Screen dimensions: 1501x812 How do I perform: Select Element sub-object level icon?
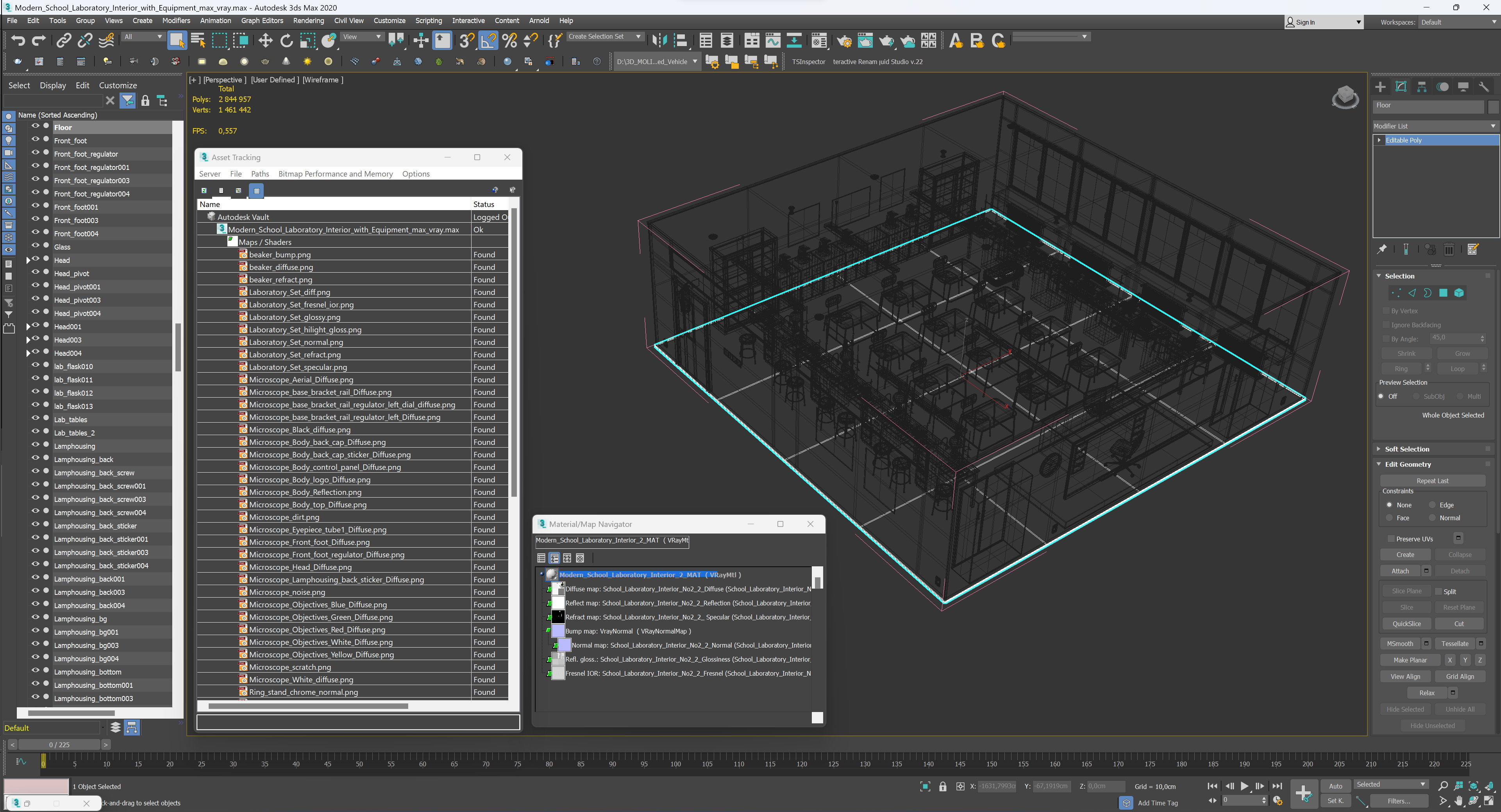[x=1459, y=293]
